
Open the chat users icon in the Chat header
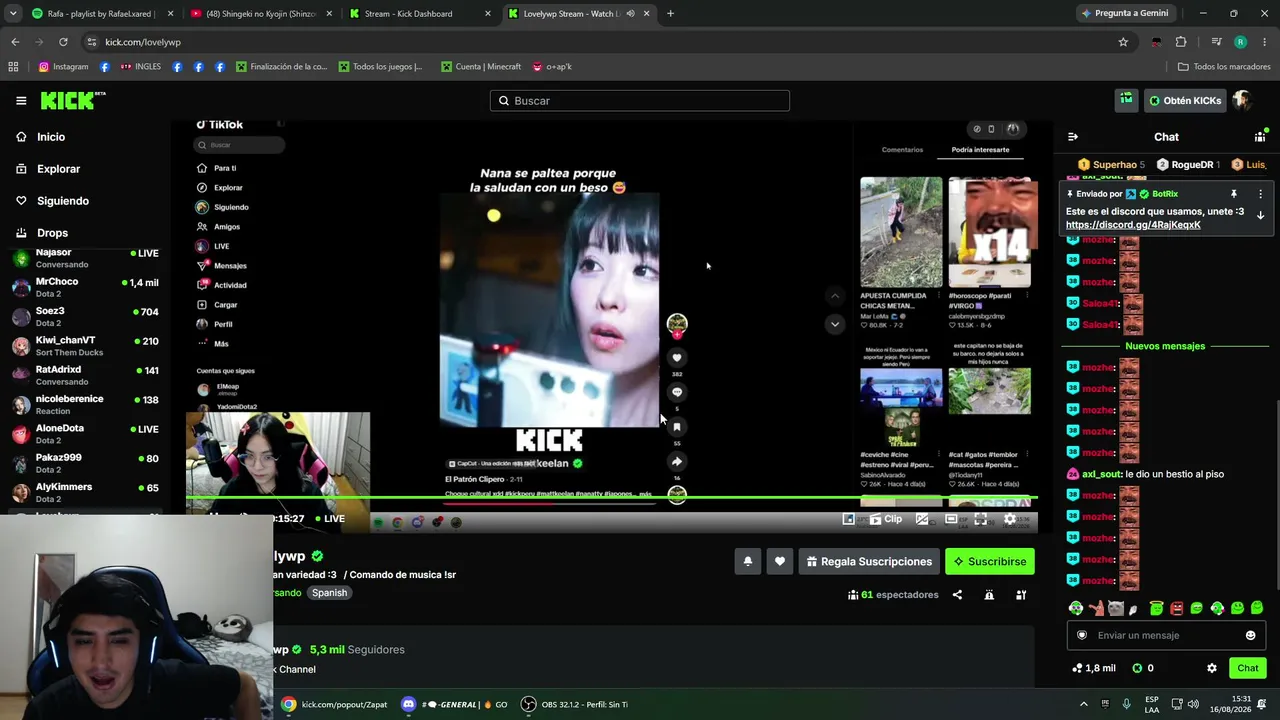tap(1260, 137)
